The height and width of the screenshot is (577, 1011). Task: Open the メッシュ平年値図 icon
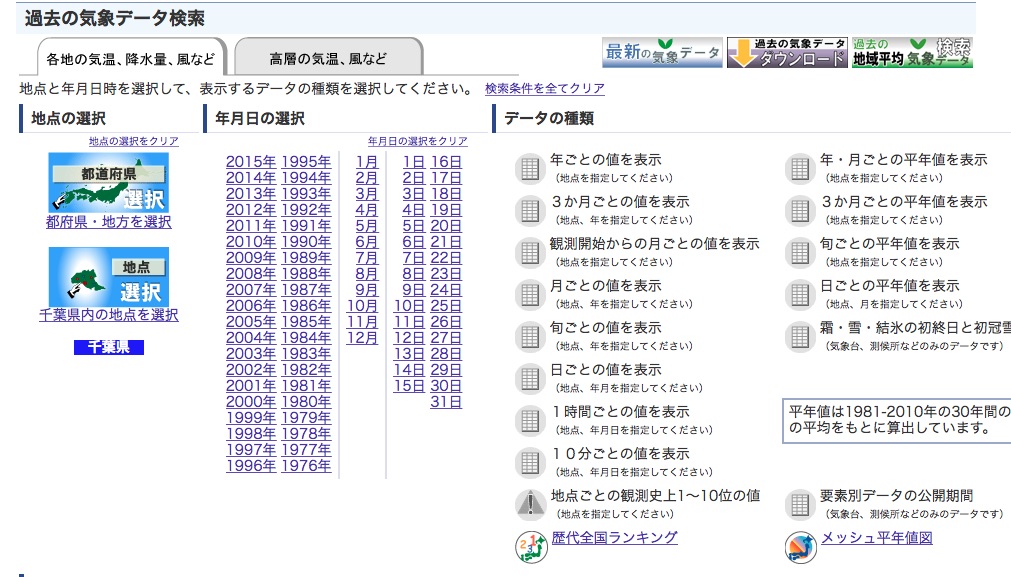[x=800, y=546]
